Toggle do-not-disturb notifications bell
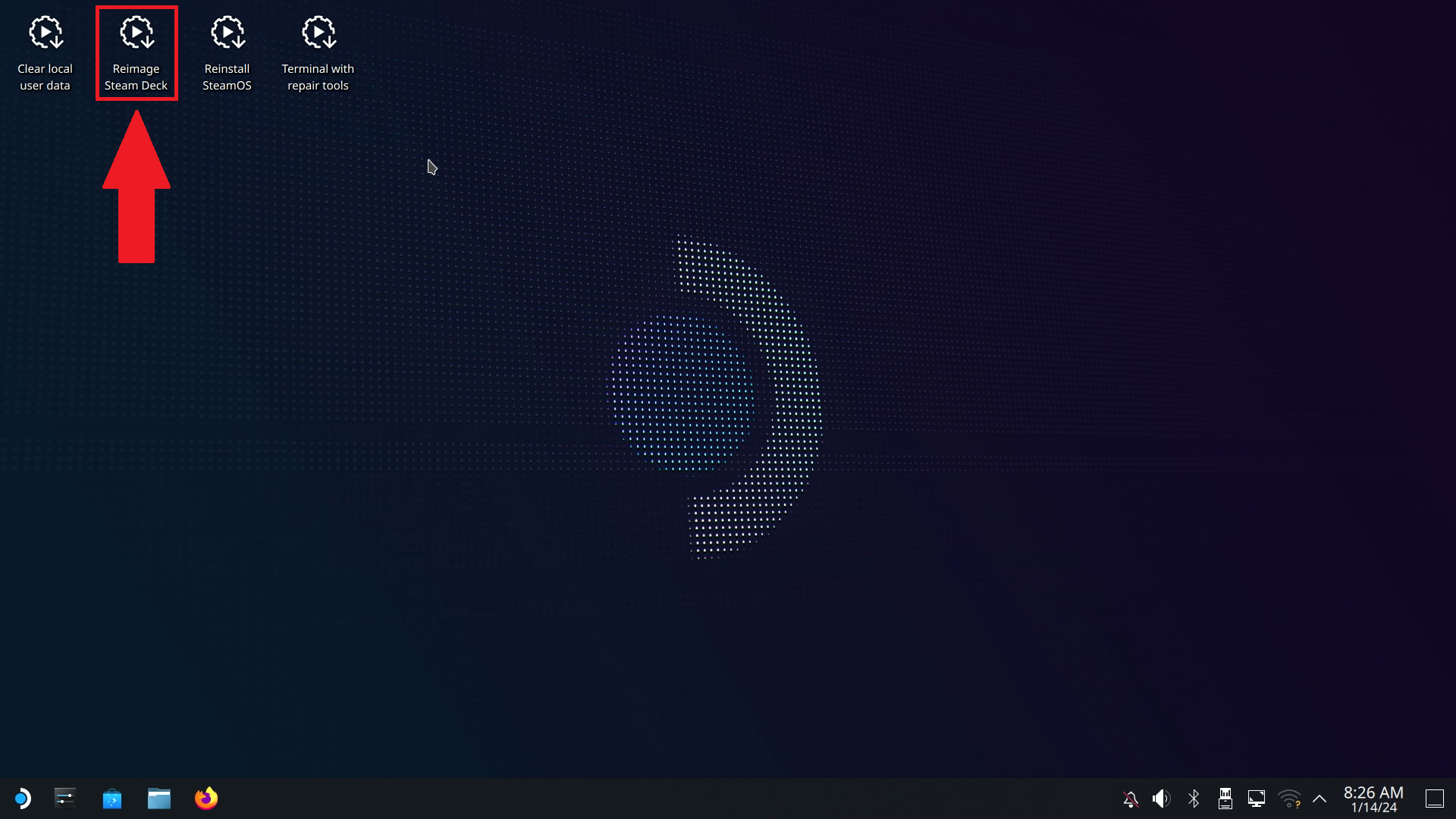Image resolution: width=1456 pixels, height=819 pixels. tap(1130, 799)
